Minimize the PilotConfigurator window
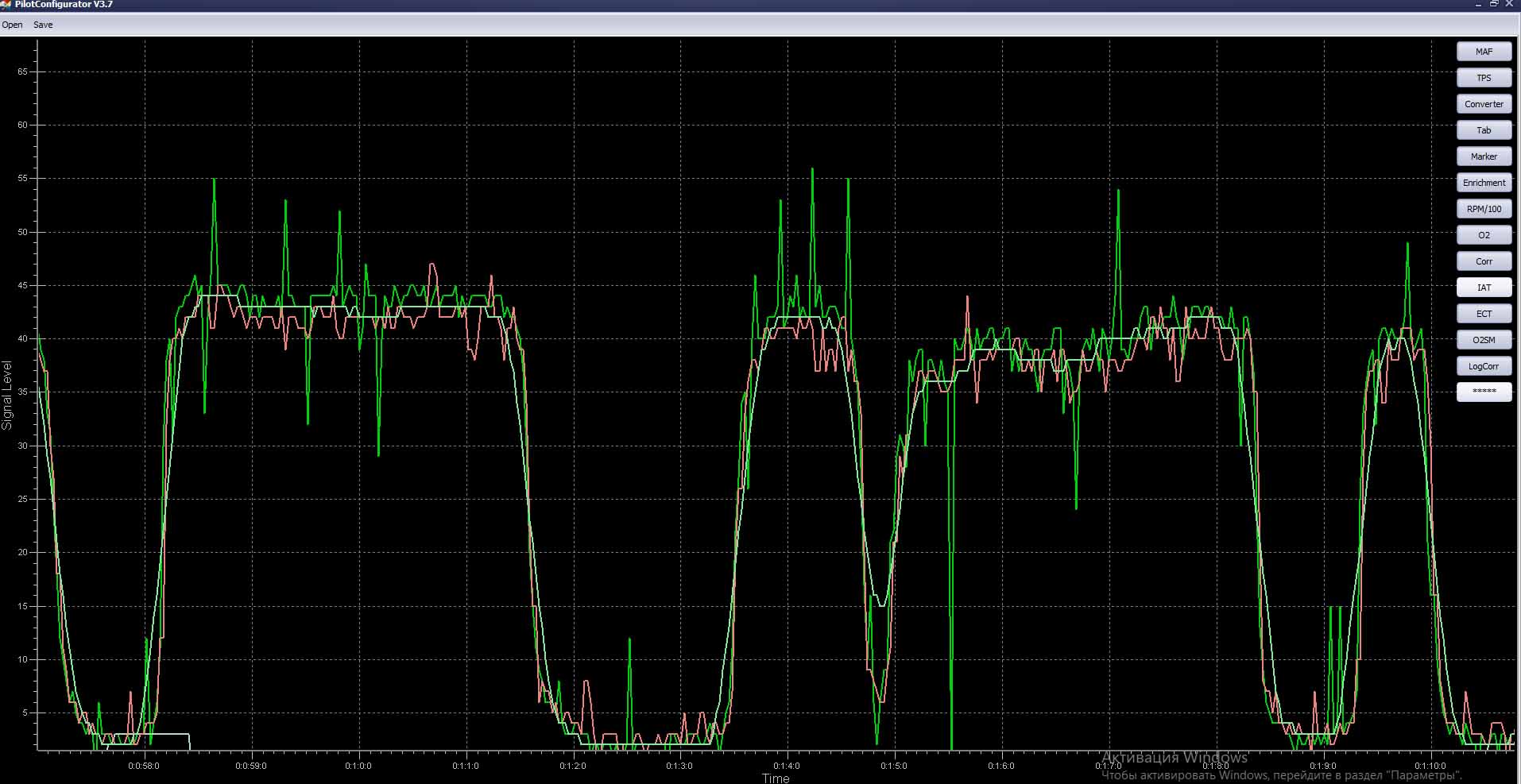This screenshot has width=1521, height=784. click(1478, 4)
